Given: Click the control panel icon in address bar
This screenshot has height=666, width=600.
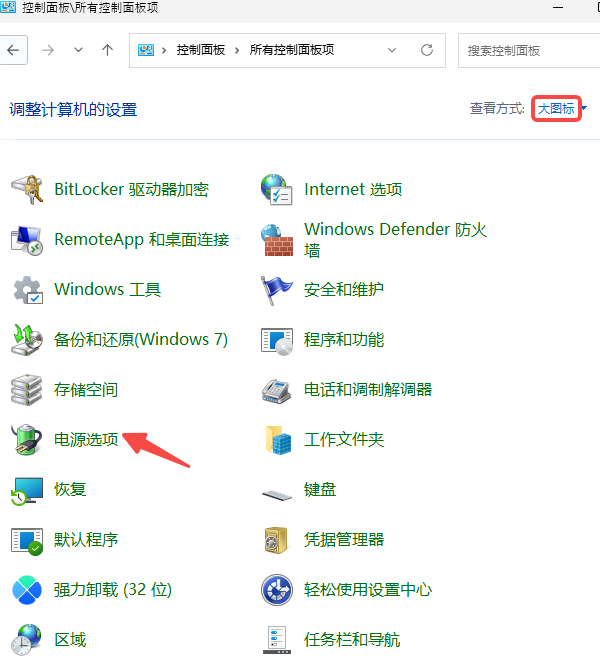Looking at the screenshot, I should 146,50.
